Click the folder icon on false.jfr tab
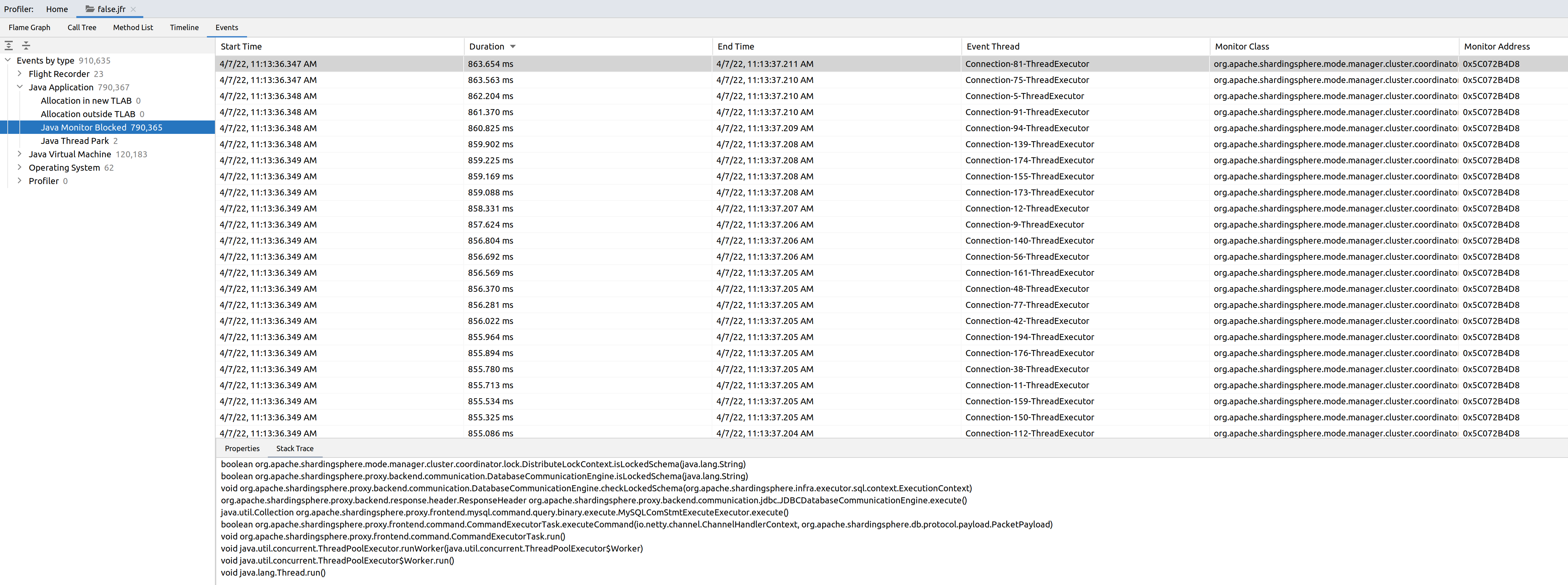This screenshot has width=1568, height=585. [x=90, y=9]
